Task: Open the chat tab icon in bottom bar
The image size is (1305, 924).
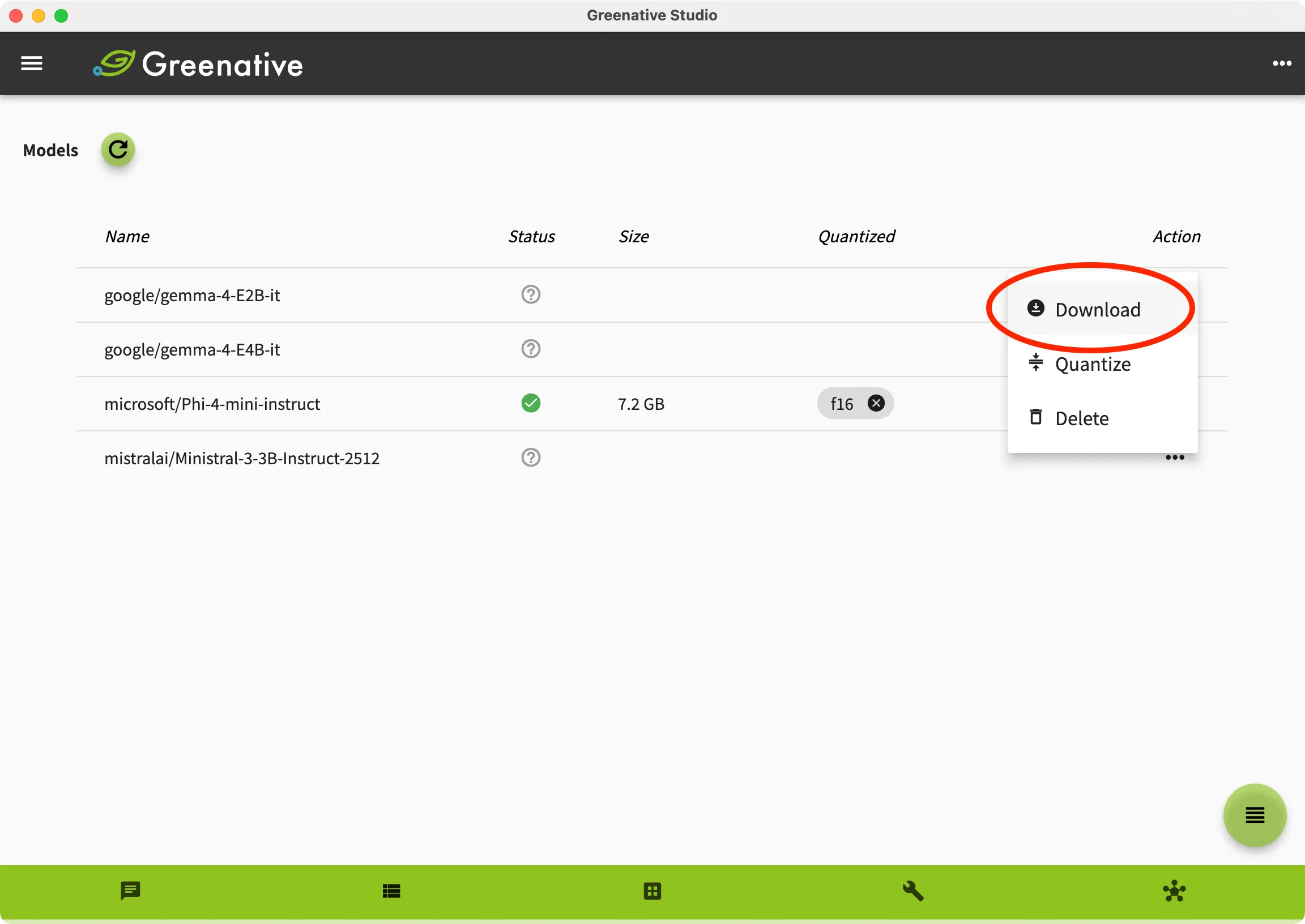Action: pos(130,891)
